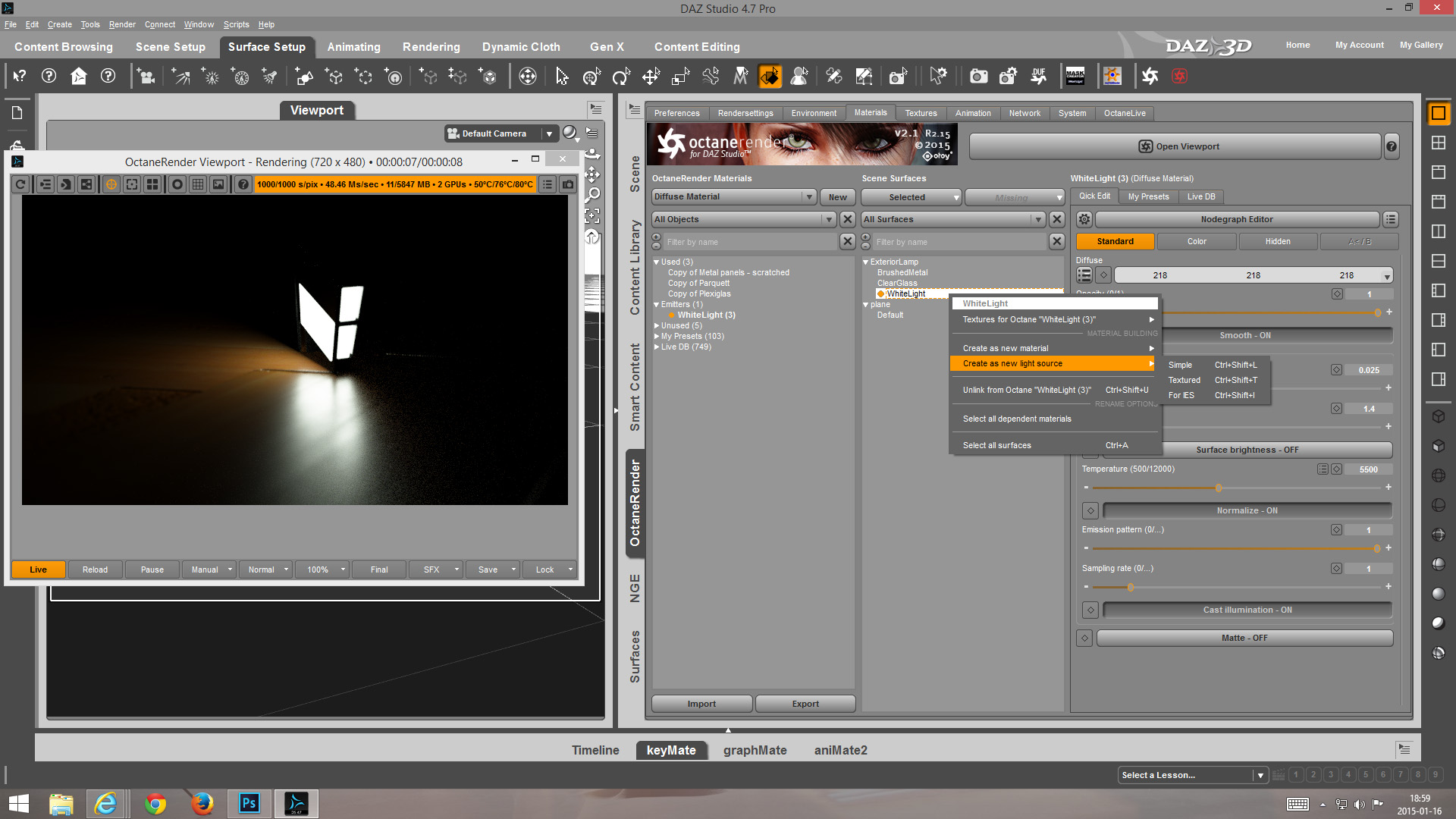This screenshot has width=1456, height=819.
Task: Select the Rotate tool in main toolbar
Action: tap(621, 76)
